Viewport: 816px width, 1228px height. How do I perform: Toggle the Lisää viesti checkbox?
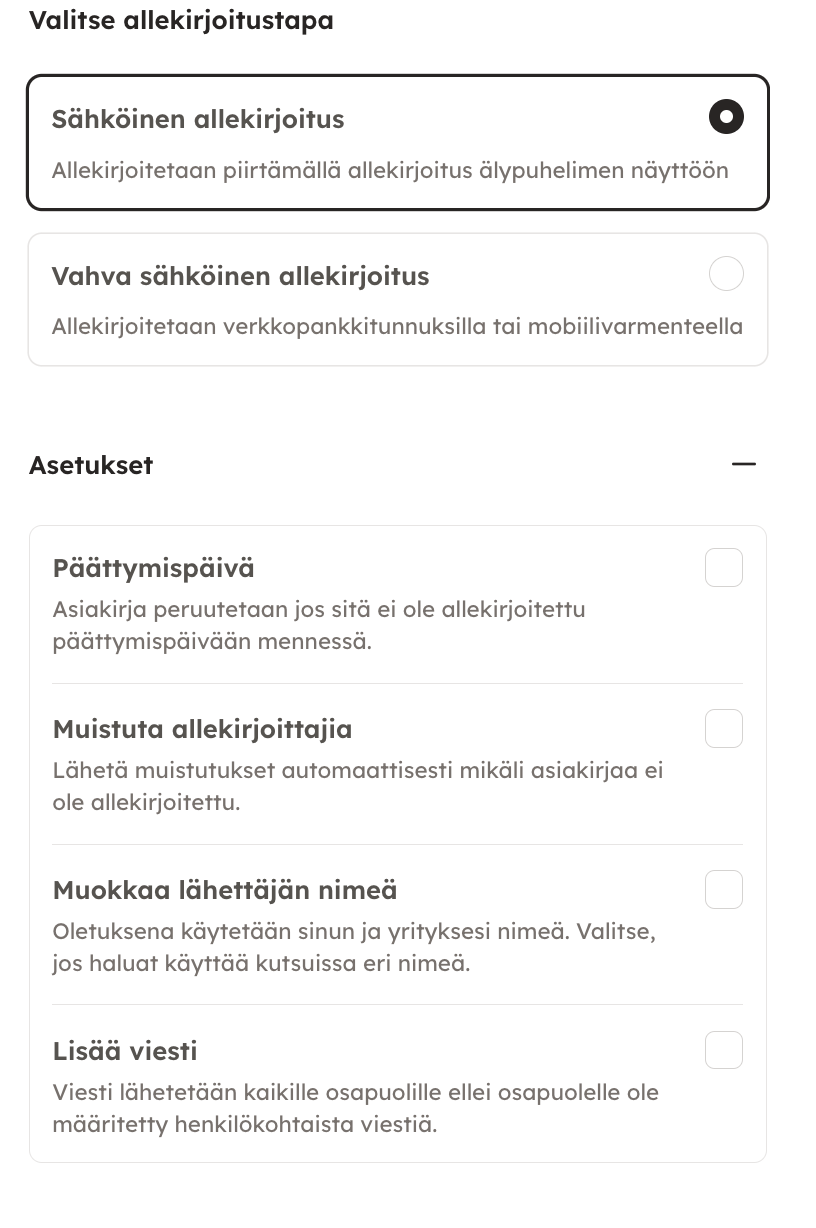(724, 1051)
